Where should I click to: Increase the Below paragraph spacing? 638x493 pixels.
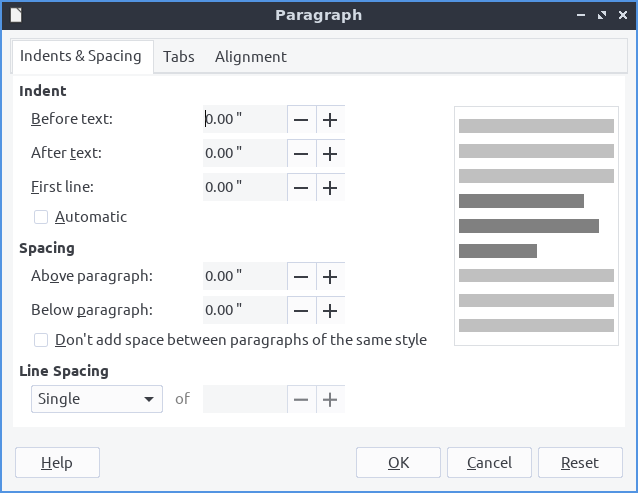[x=330, y=311]
